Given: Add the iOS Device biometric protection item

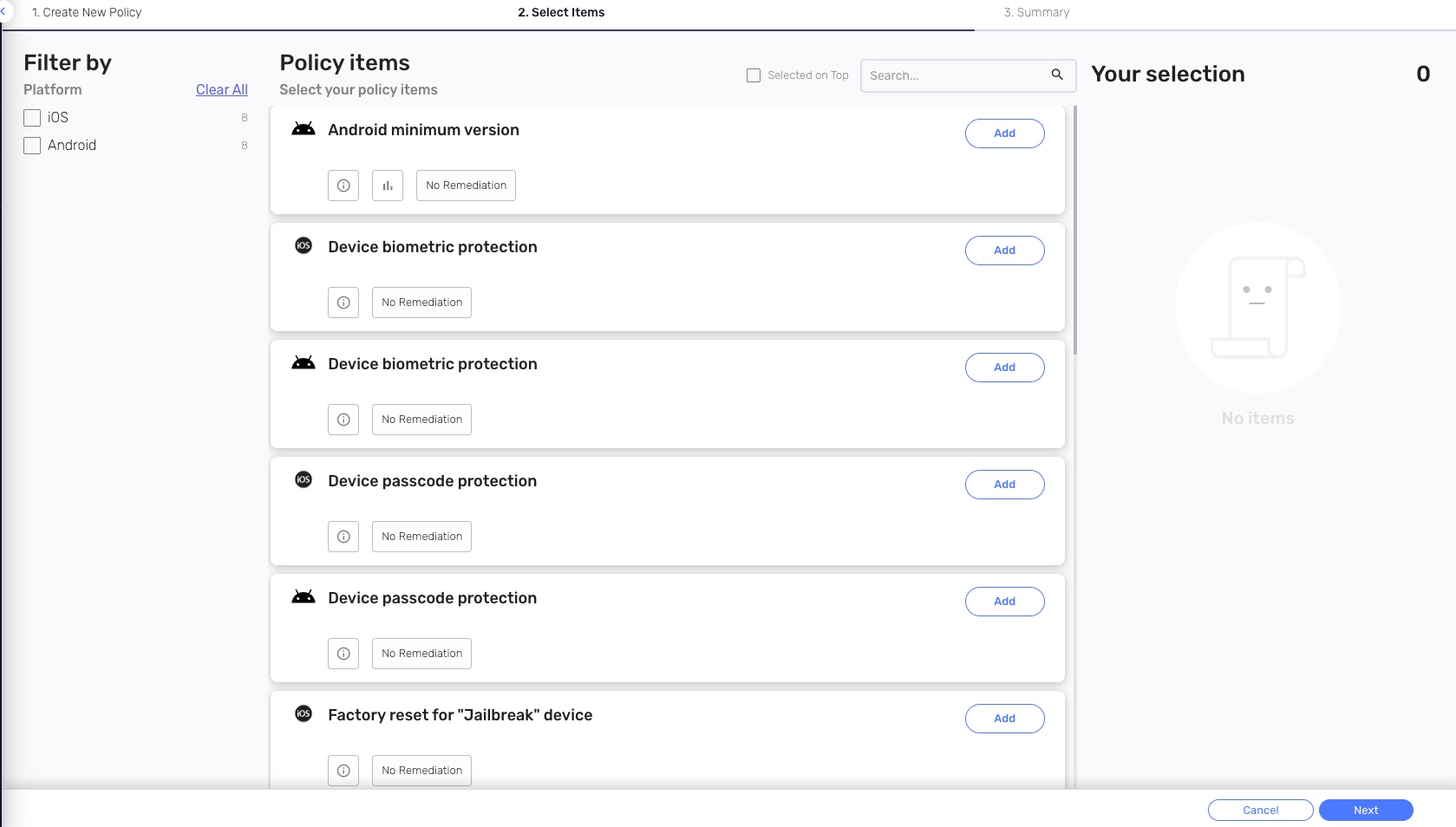Looking at the screenshot, I should coord(1005,251).
